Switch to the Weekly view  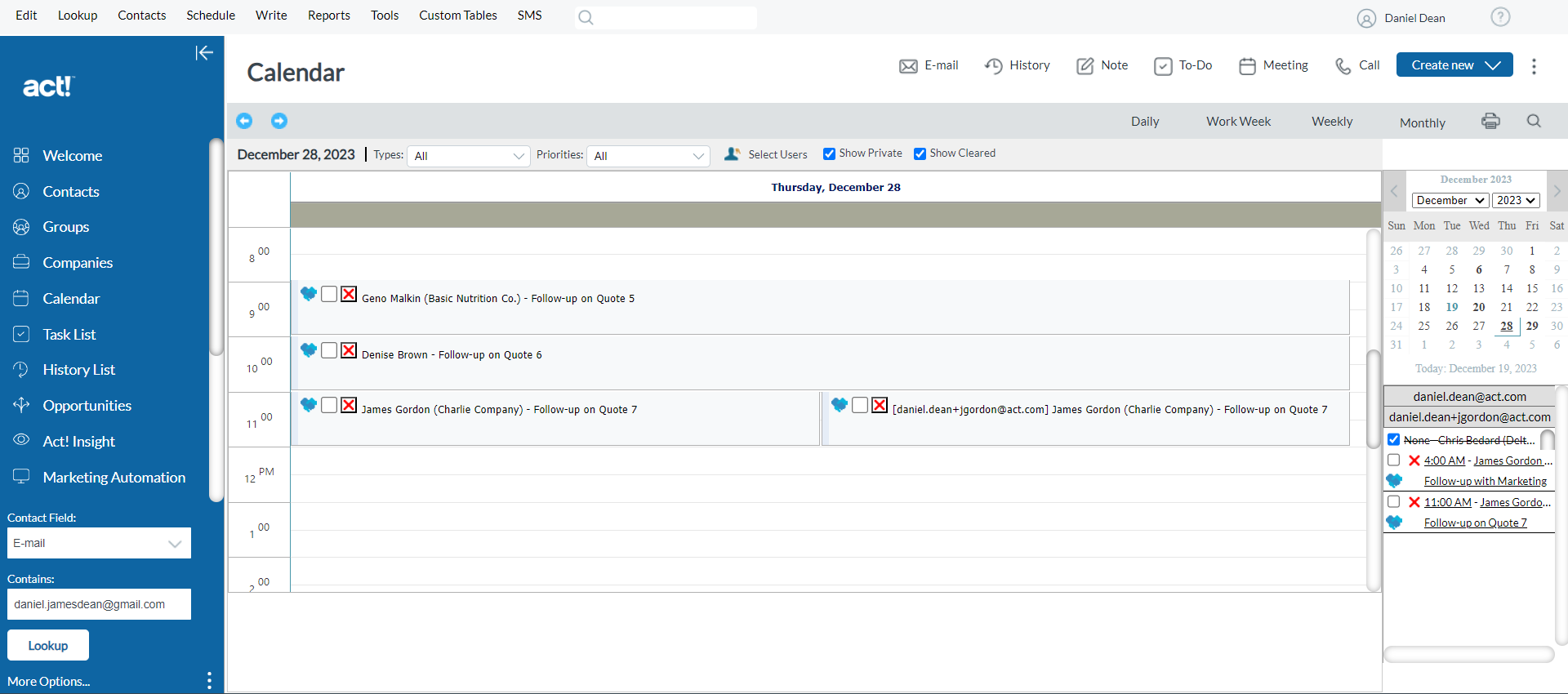tap(1332, 122)
